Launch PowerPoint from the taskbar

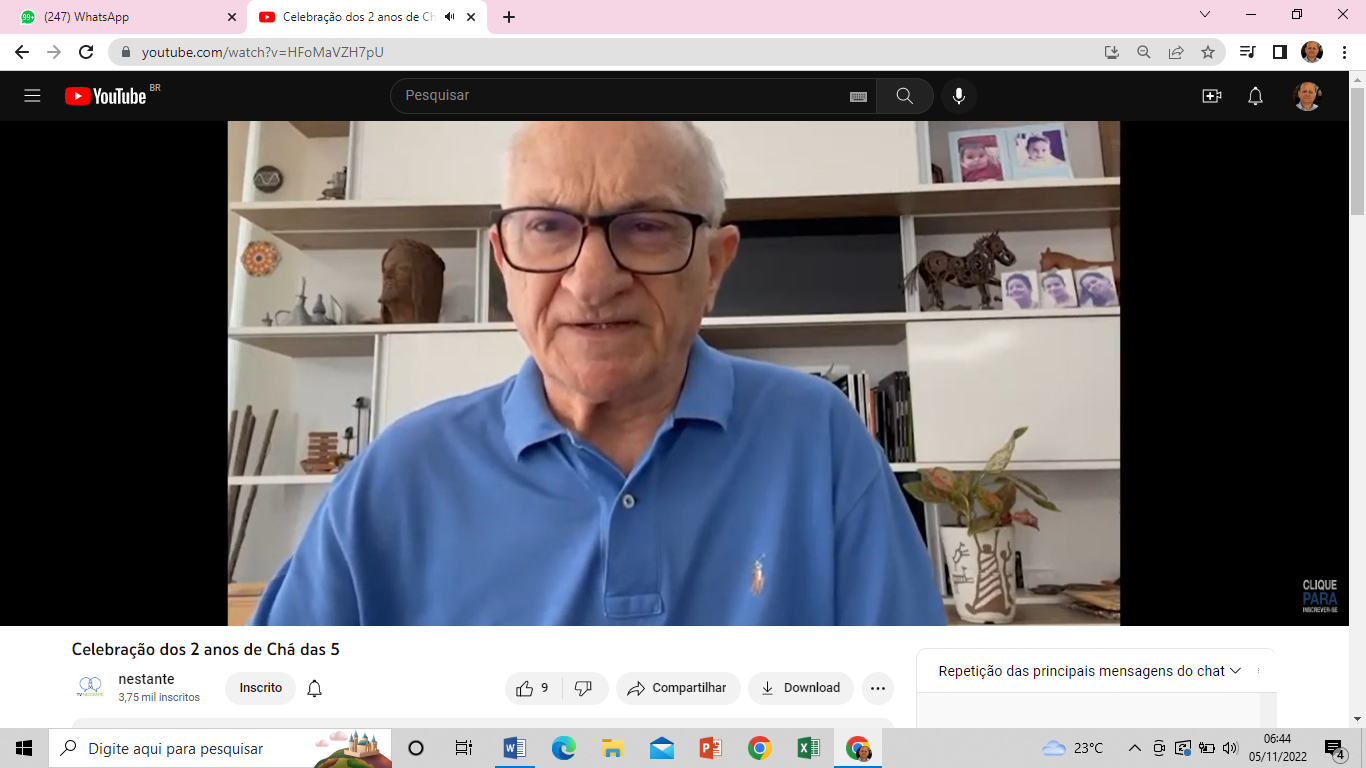(710, 748)
